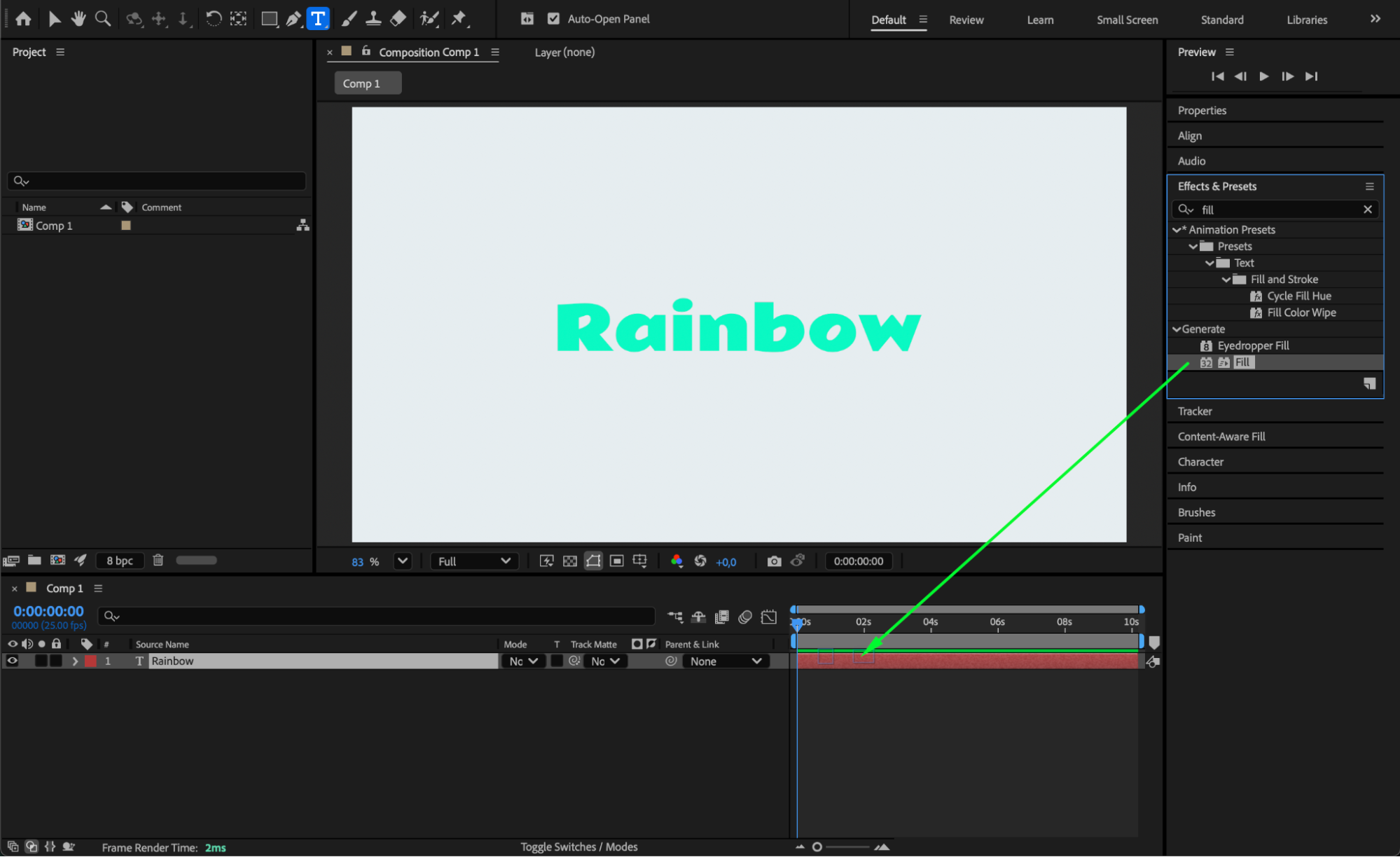Click Toggle Switches / Modes

click(x=578, y=846)
